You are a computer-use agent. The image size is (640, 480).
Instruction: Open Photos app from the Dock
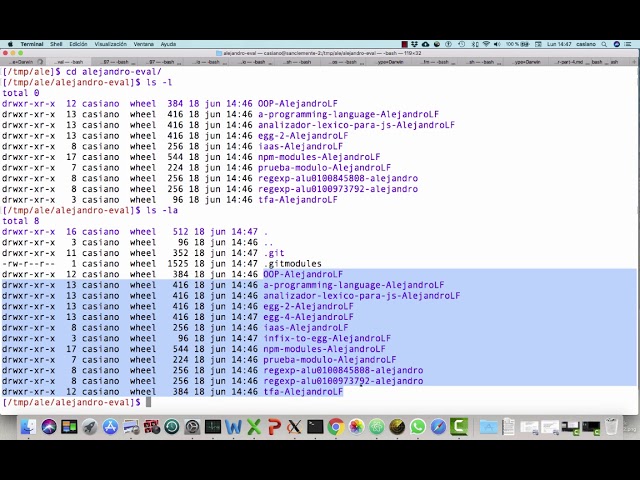[x=356, y=427]
